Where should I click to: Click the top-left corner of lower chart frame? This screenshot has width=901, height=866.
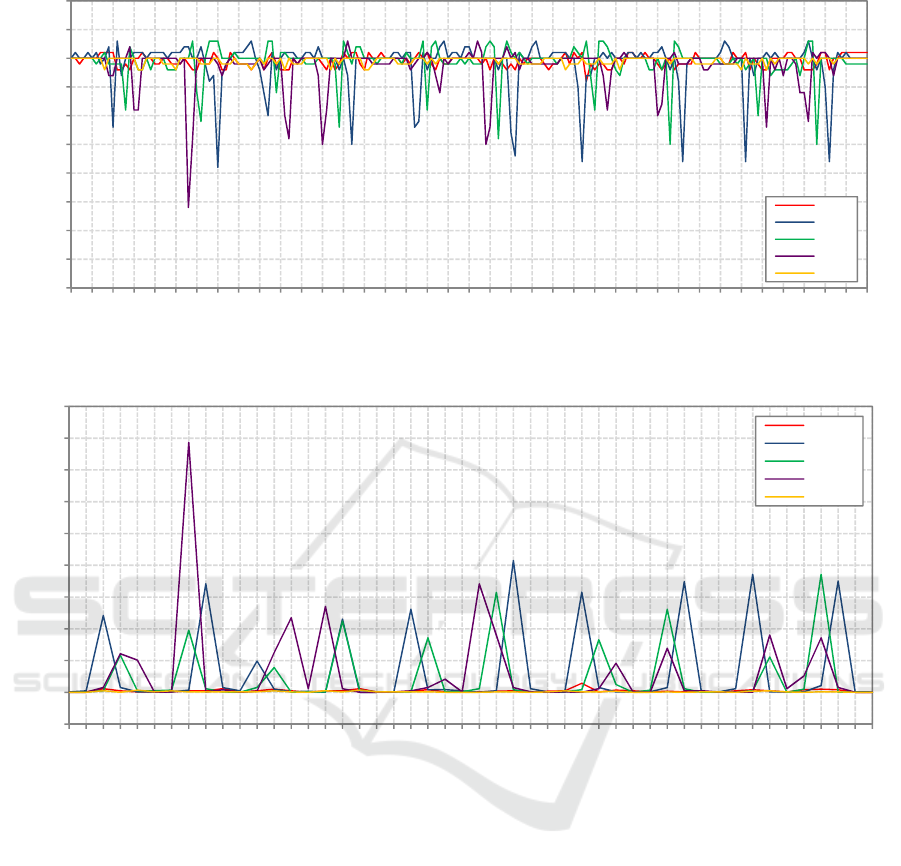[x=68, y=407]
